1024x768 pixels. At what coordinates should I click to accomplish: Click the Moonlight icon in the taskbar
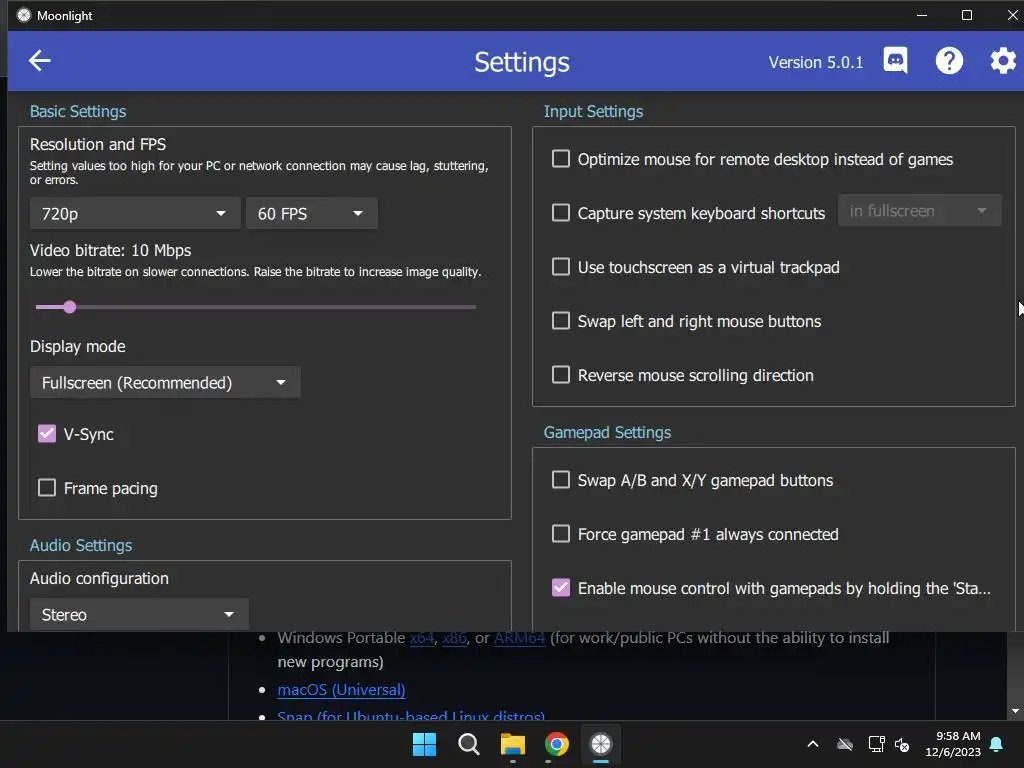(x=601, y=744)
